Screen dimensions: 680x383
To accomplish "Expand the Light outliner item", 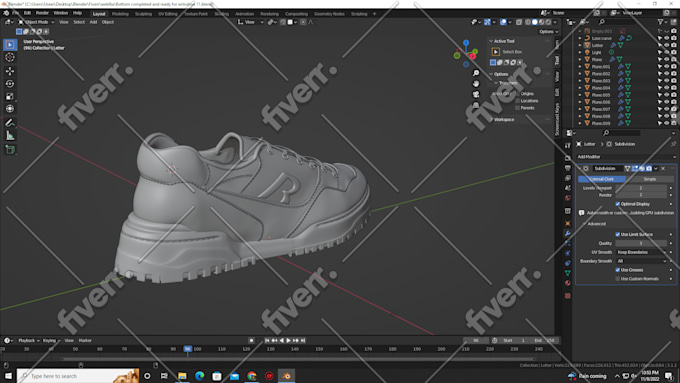I will pyautogui.click(x=580, y=52).
